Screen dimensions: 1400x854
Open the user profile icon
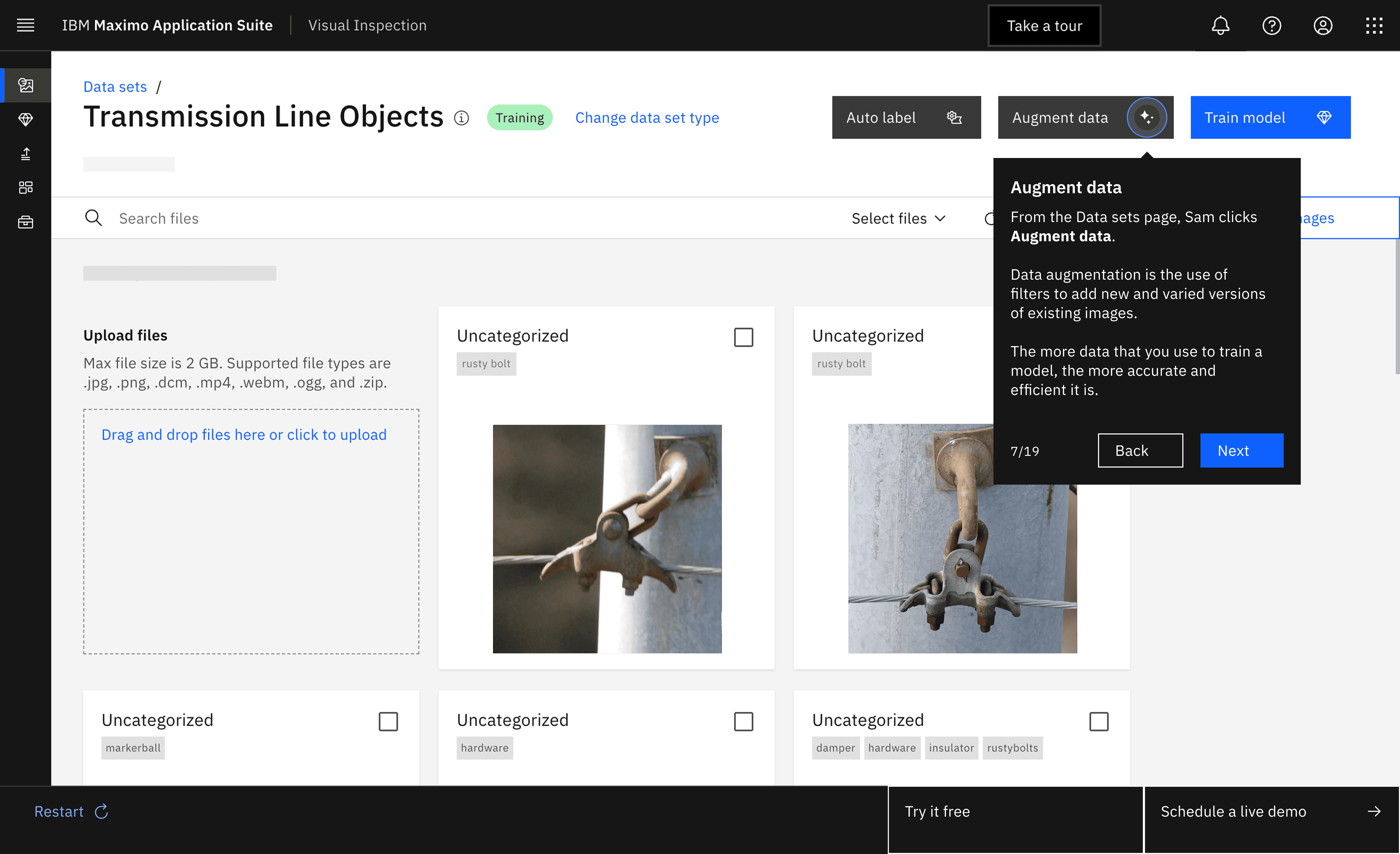[1322, 26]
